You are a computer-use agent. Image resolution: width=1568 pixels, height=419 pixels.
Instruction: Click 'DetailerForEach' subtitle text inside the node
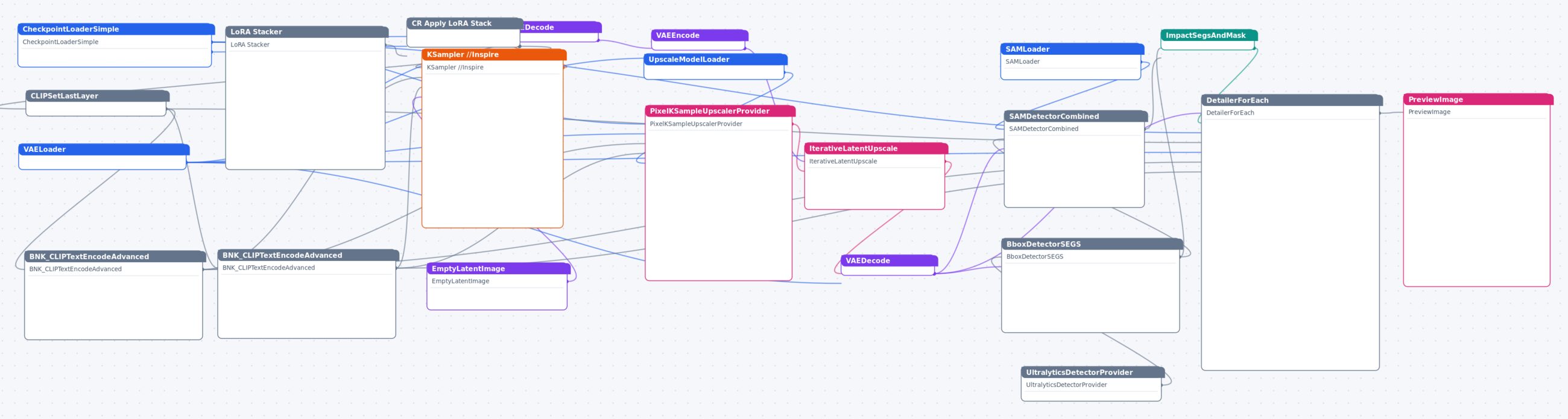[1230, 113]
